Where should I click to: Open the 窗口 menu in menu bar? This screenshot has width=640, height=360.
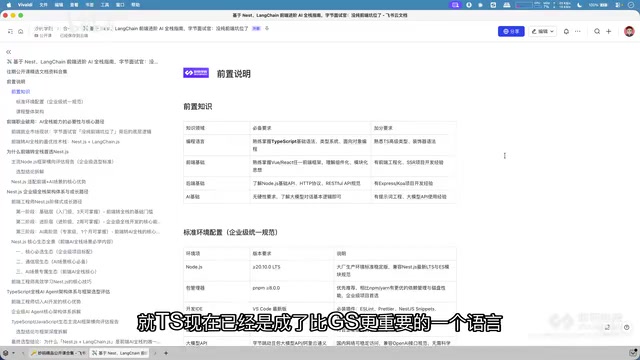[x=120, y=5]
